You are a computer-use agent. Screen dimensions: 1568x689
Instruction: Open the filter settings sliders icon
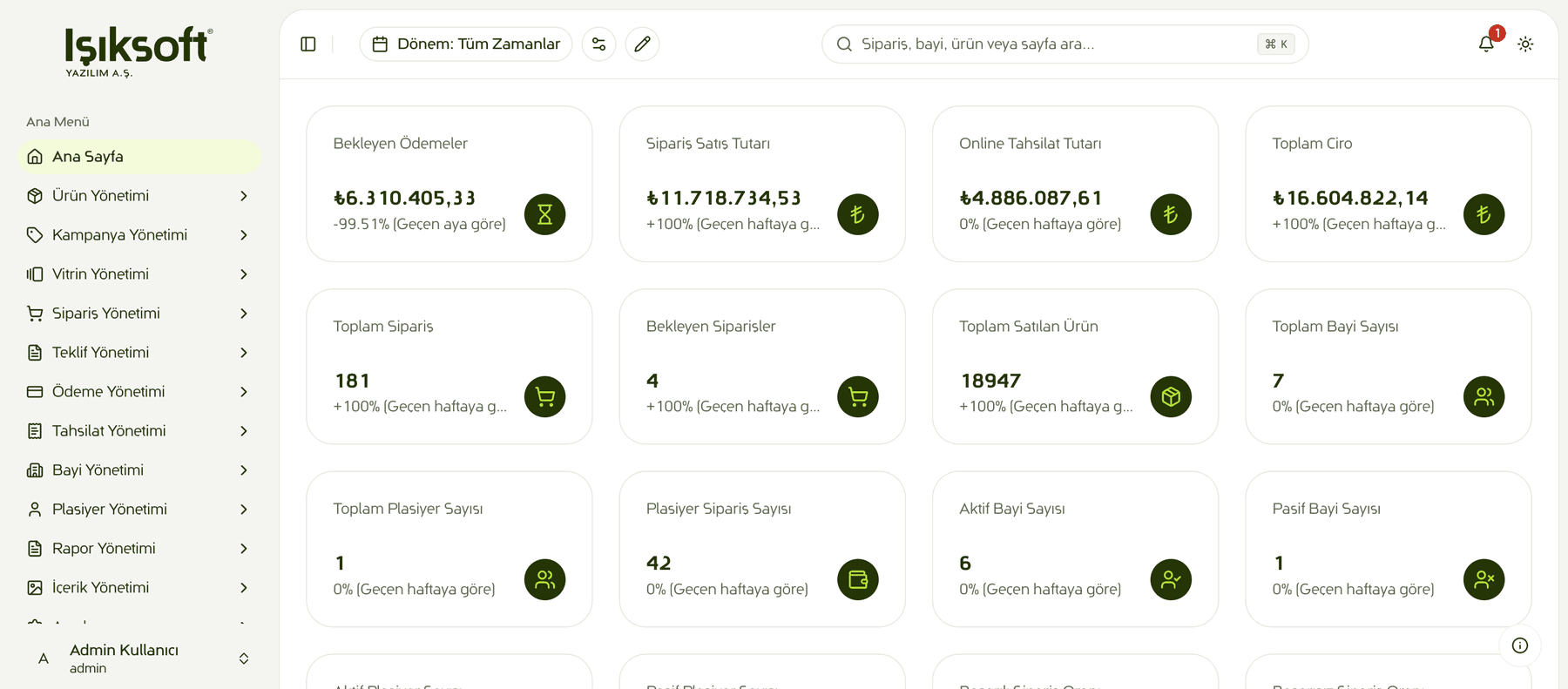coord(599,44)
